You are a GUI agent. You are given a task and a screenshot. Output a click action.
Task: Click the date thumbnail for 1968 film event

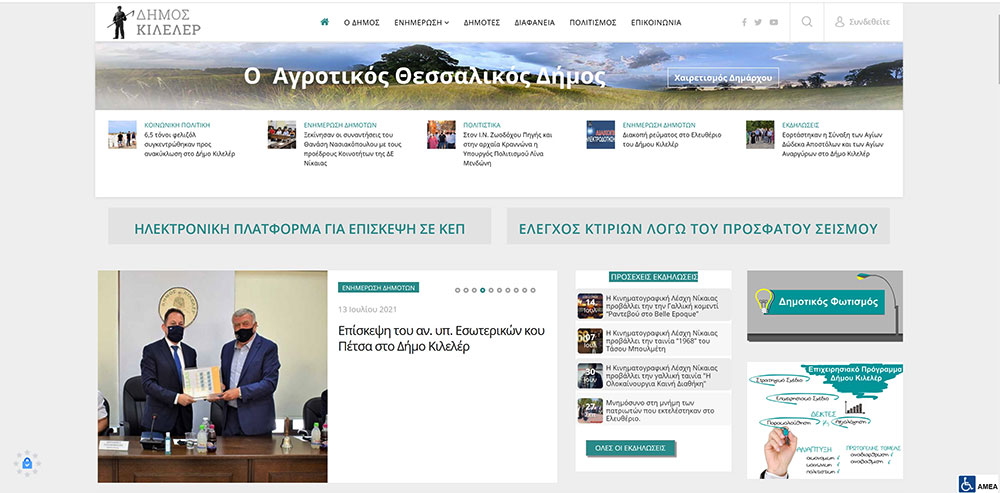coord(590,341)
